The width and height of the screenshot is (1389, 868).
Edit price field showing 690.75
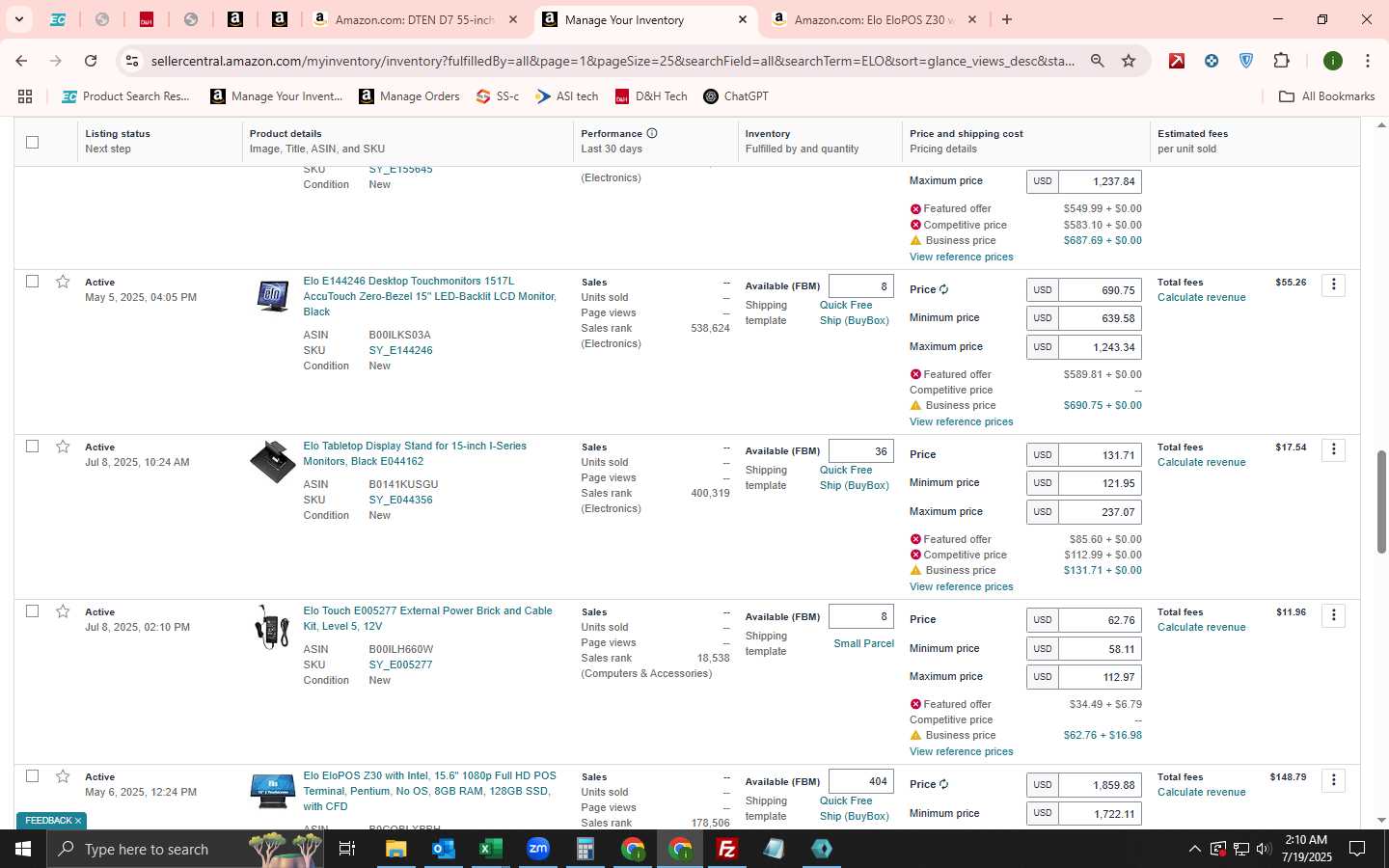pos(1100,290)
